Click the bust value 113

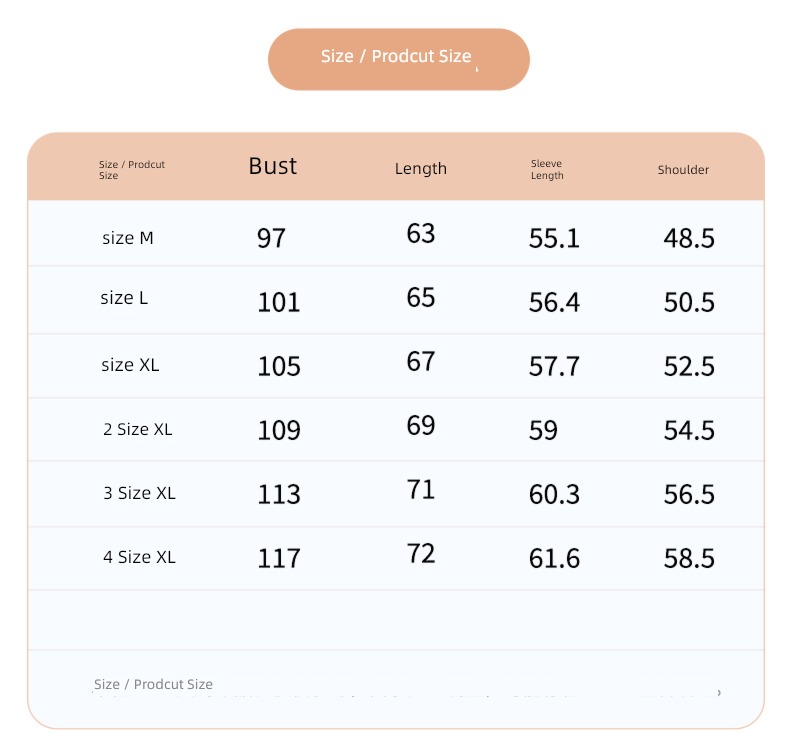(279, 494)
